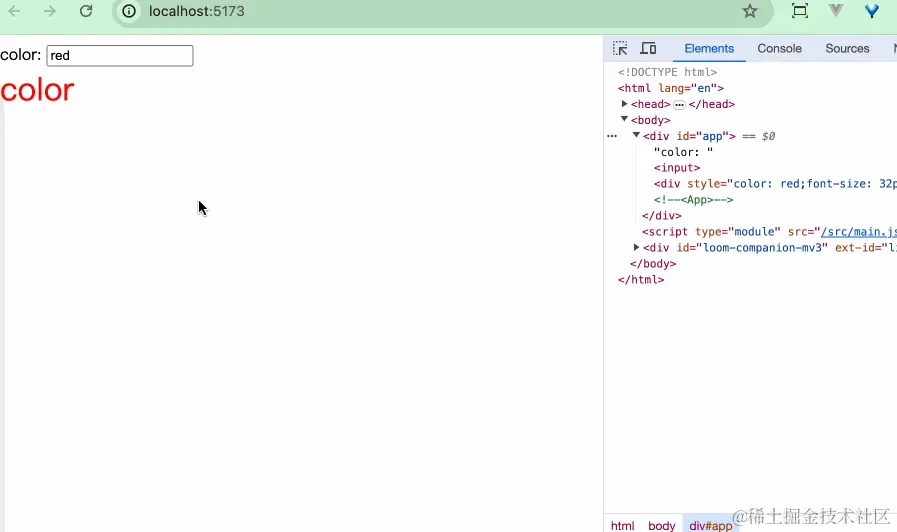Open the gray Vue devtools extension icon
Screen dimensions: 897x532
pos(836,11)
